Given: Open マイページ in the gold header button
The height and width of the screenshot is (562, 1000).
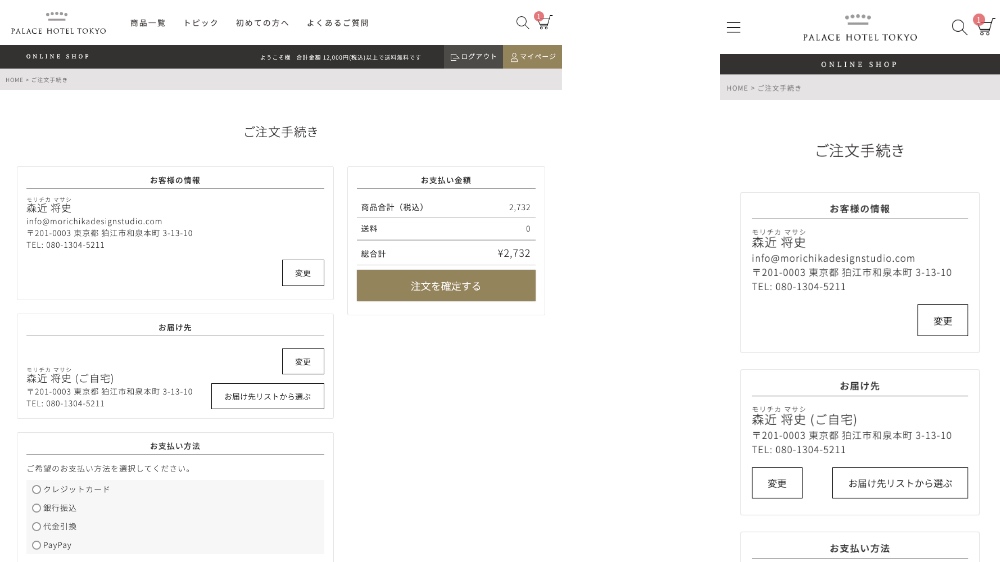Looking at the screenshot, I should pyautogui.click(x=533, y=57).
